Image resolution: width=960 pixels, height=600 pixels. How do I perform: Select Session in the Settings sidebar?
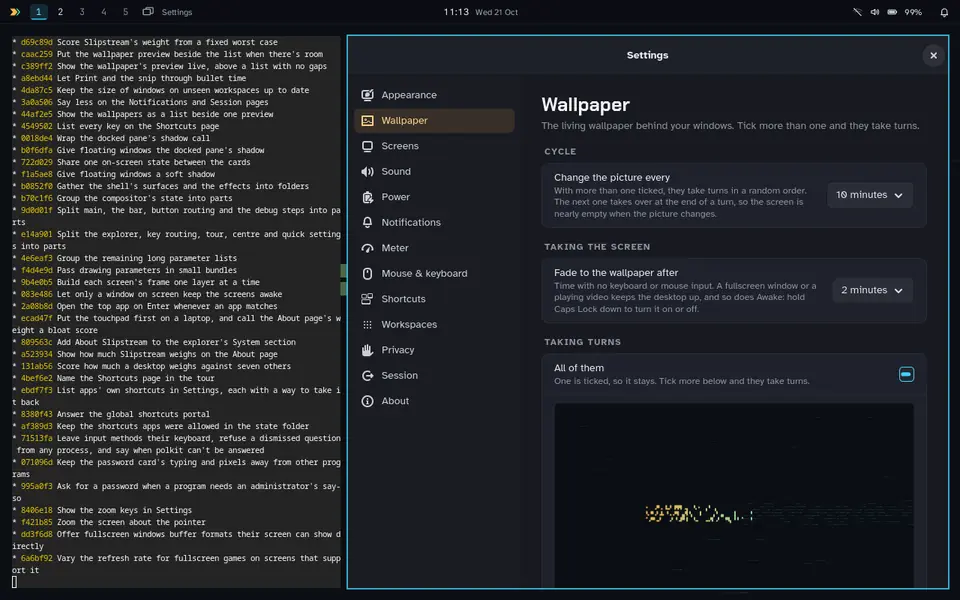434,375
